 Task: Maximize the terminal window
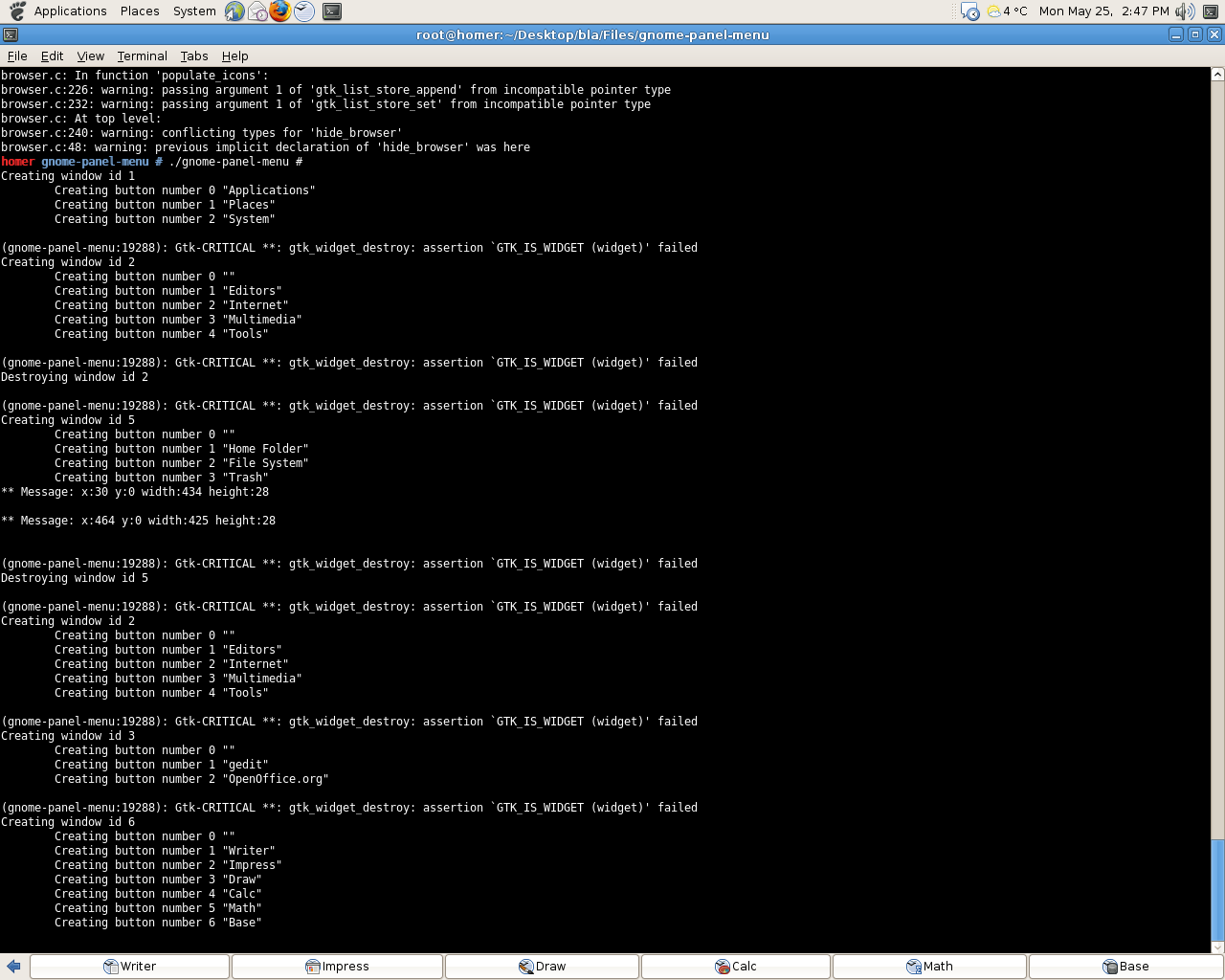tap(1195, 34)
